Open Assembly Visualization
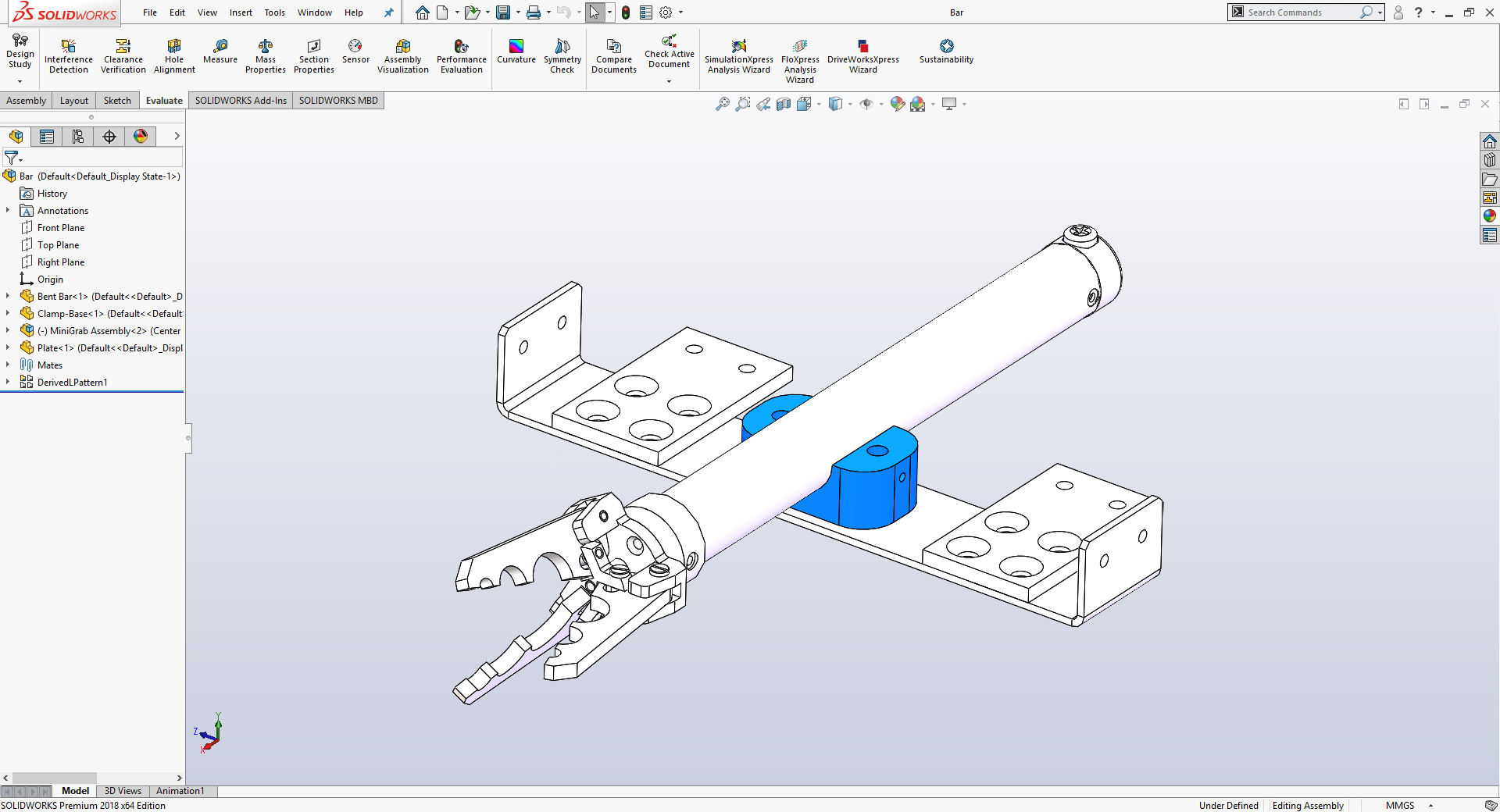Image resolution: width=1500 pixels, height=812 pixels. [402, 55]
